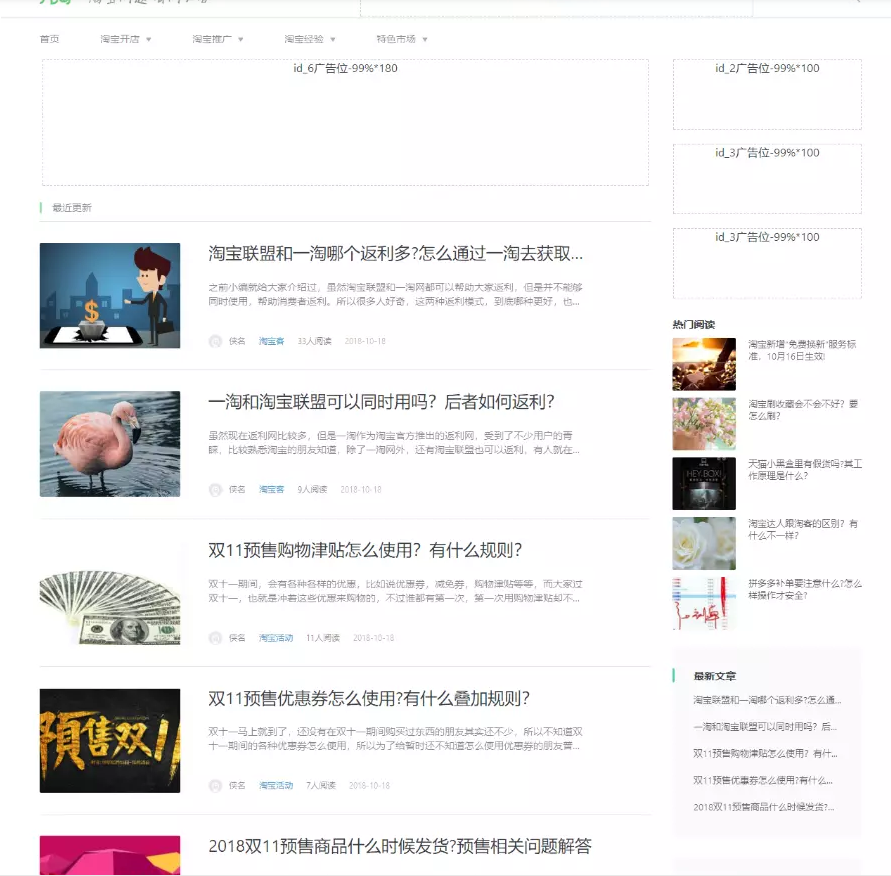This screenshot has height=876, width=891.
Task: Open article 淘宝联盟和一淘哪个返利多
Action: point(395,253)
